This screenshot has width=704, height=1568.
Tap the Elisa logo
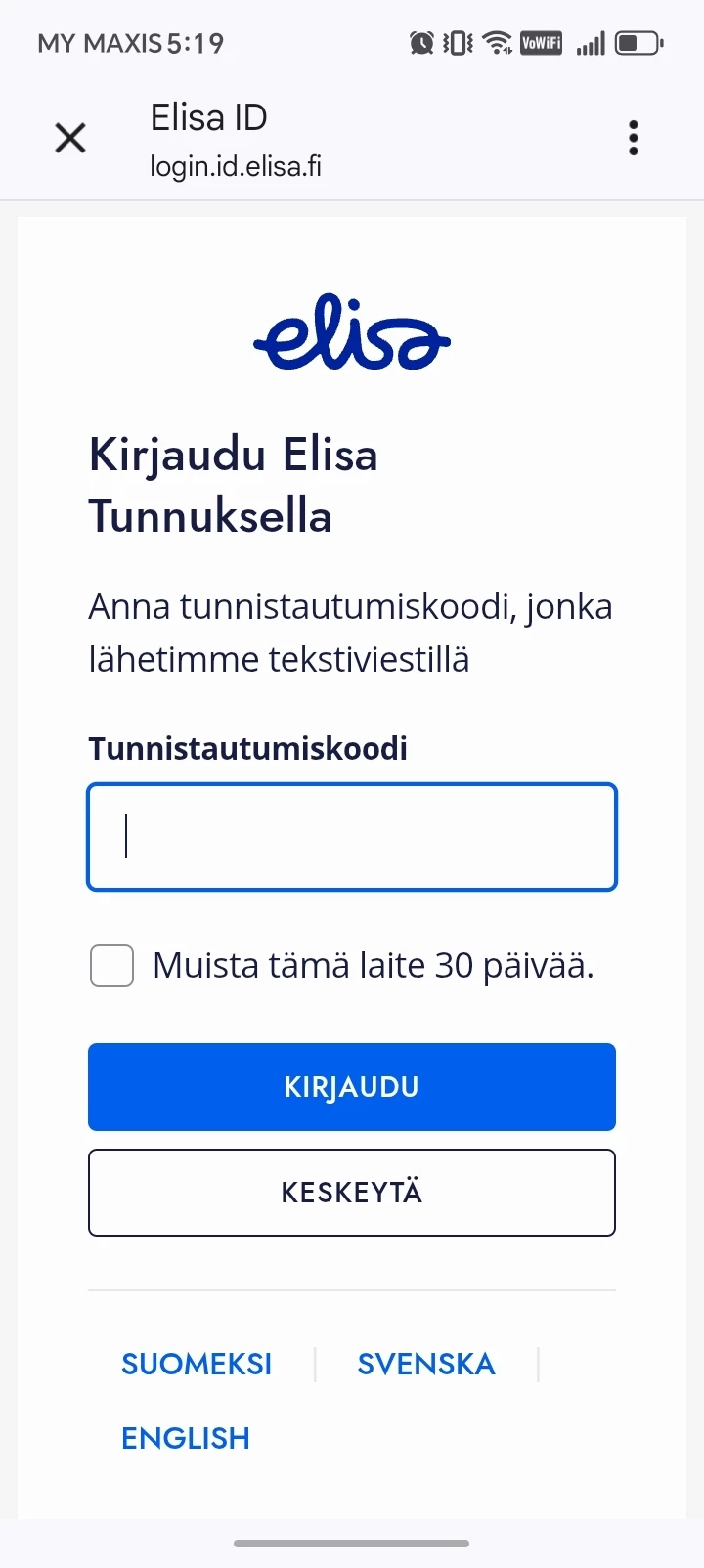[352, 333]
